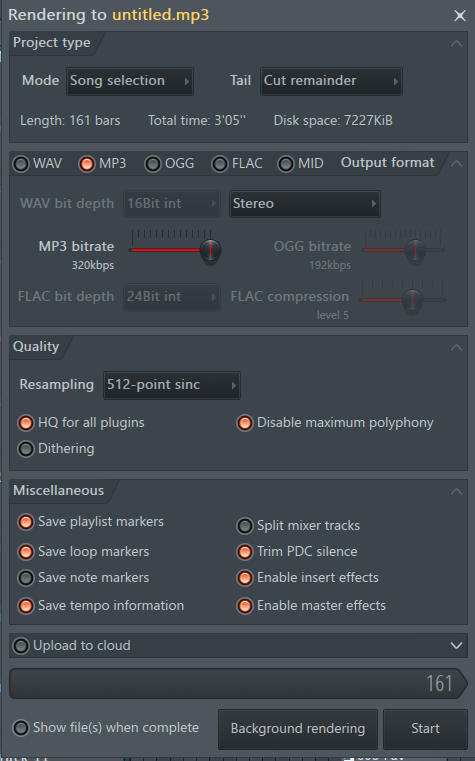This screenshot has height=761, width=475.
Task: Click the Start button
Action: pyautogui.click(x=426, y=729)
